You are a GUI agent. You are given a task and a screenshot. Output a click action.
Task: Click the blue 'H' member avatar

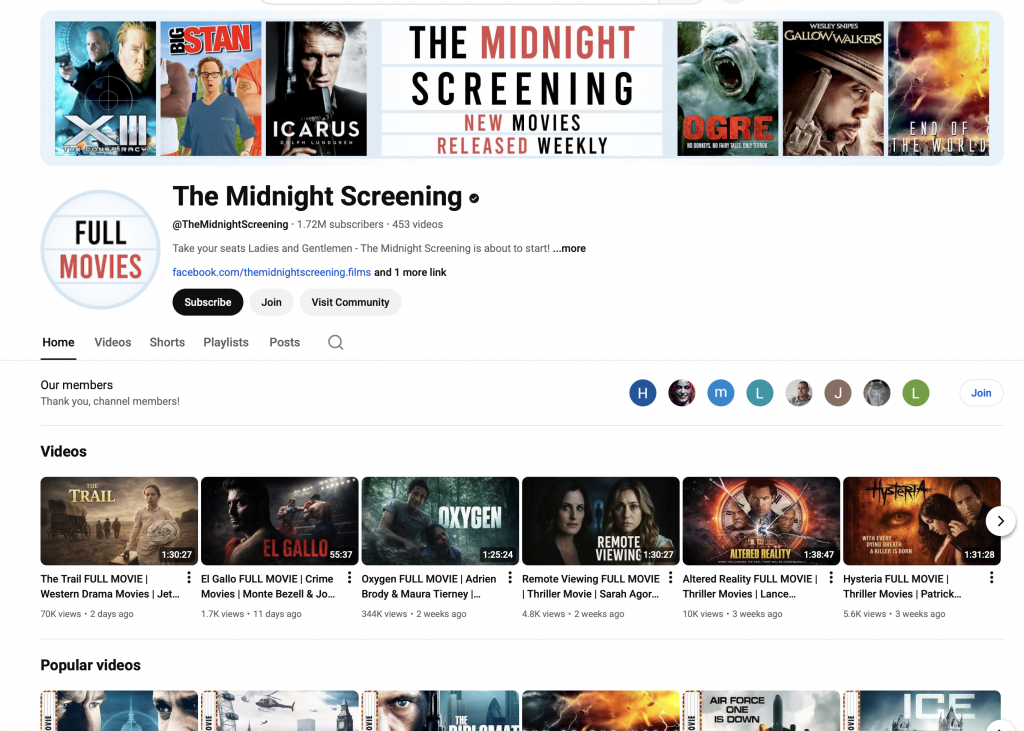tap(642, 393)
